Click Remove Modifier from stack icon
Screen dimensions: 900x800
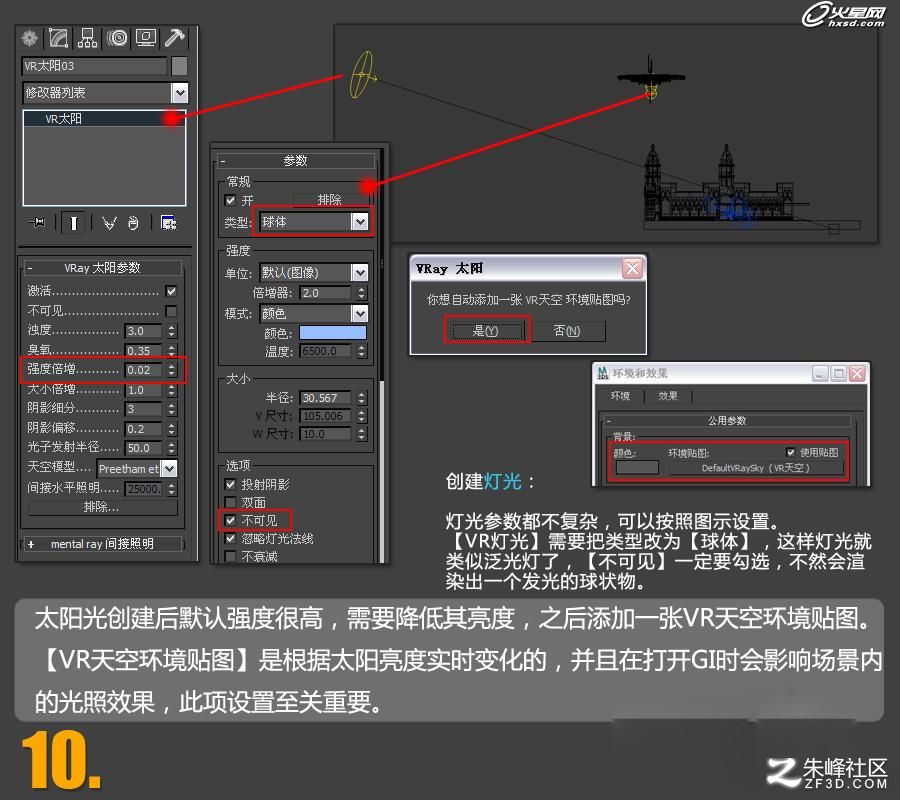pos(133,223)
